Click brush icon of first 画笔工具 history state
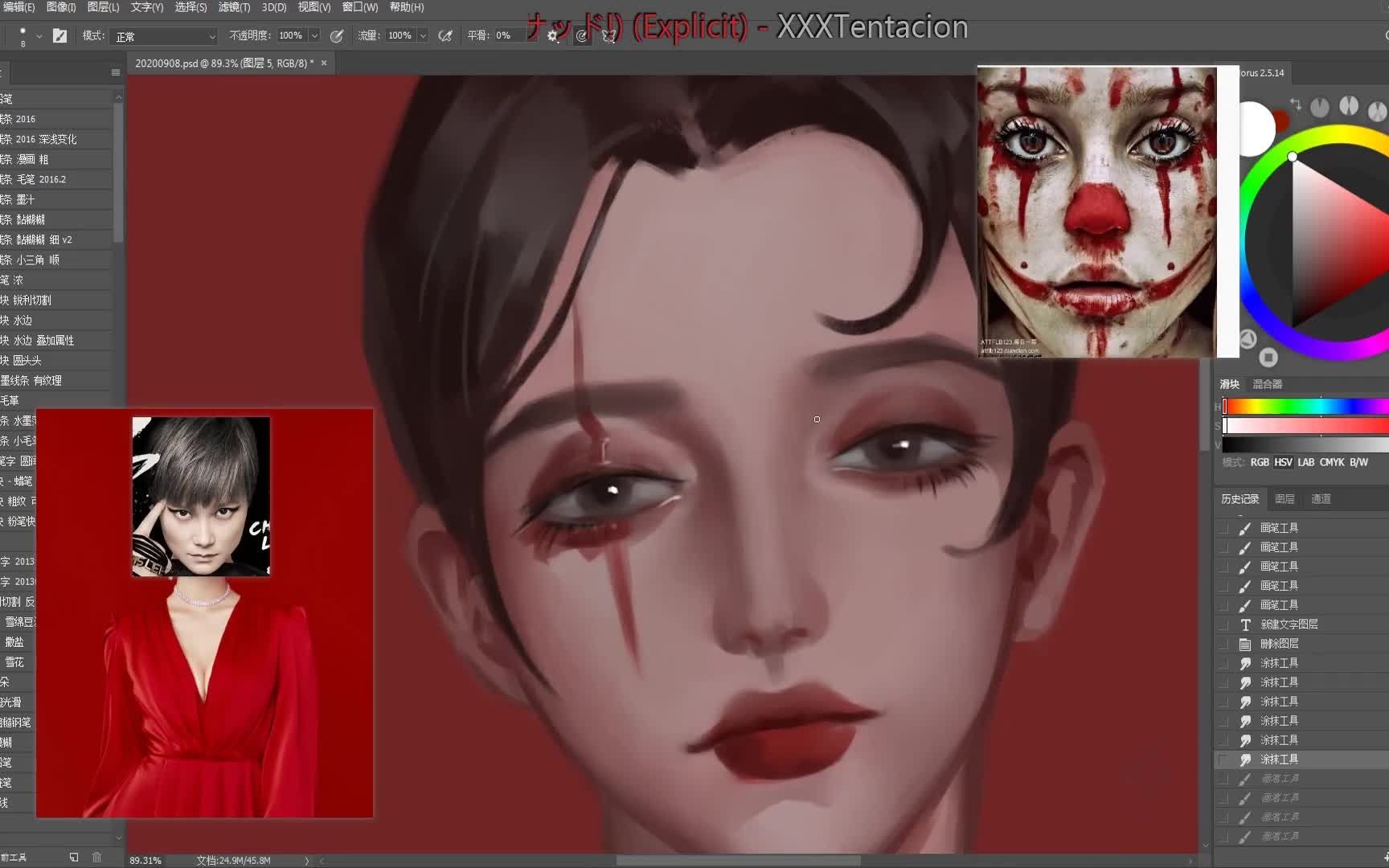This screenshot has width=1389, height=868. (x=1245, y=528)
